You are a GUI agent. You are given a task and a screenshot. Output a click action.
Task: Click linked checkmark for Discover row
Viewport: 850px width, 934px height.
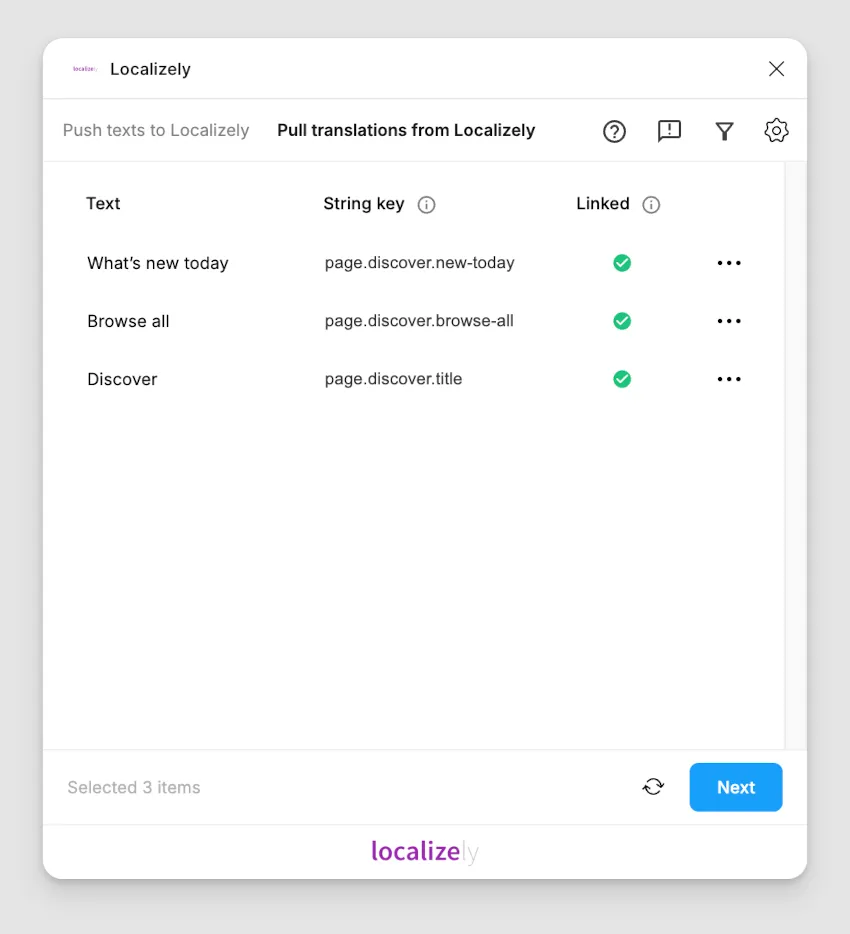[x=622, y=379]
